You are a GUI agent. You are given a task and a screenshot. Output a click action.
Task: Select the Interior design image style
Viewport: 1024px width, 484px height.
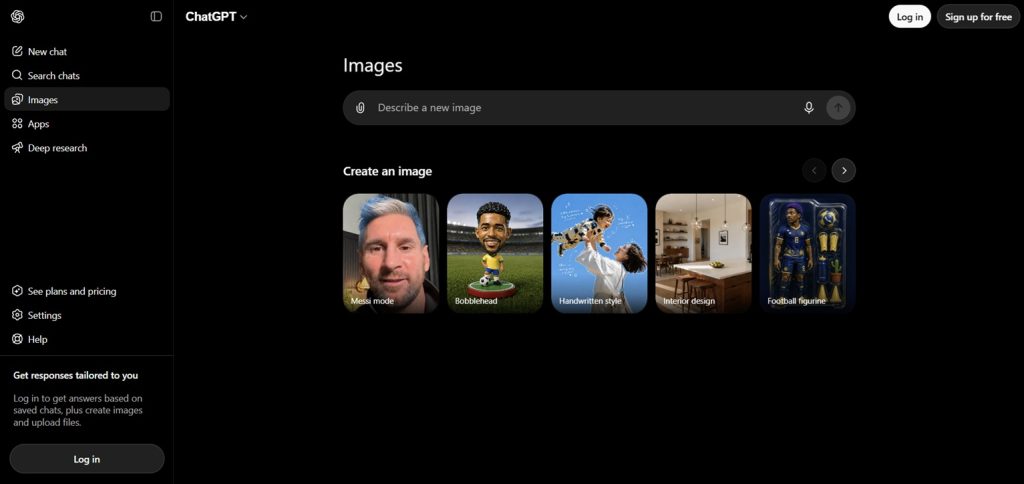[x=703, y=253]
